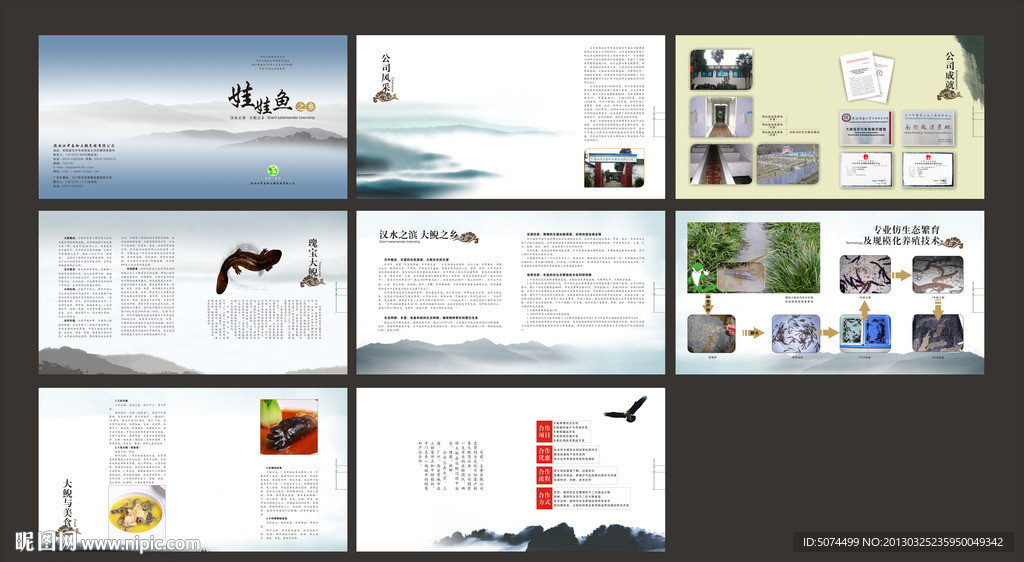Click the 汉水之滨 大鲵之乡 heading

pos(419,234)
